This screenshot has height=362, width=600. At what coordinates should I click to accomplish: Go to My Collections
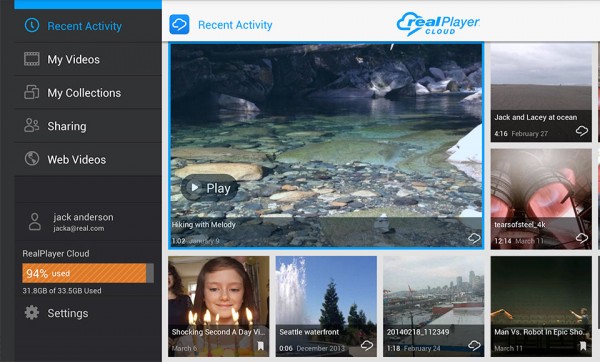click(88, 92)
